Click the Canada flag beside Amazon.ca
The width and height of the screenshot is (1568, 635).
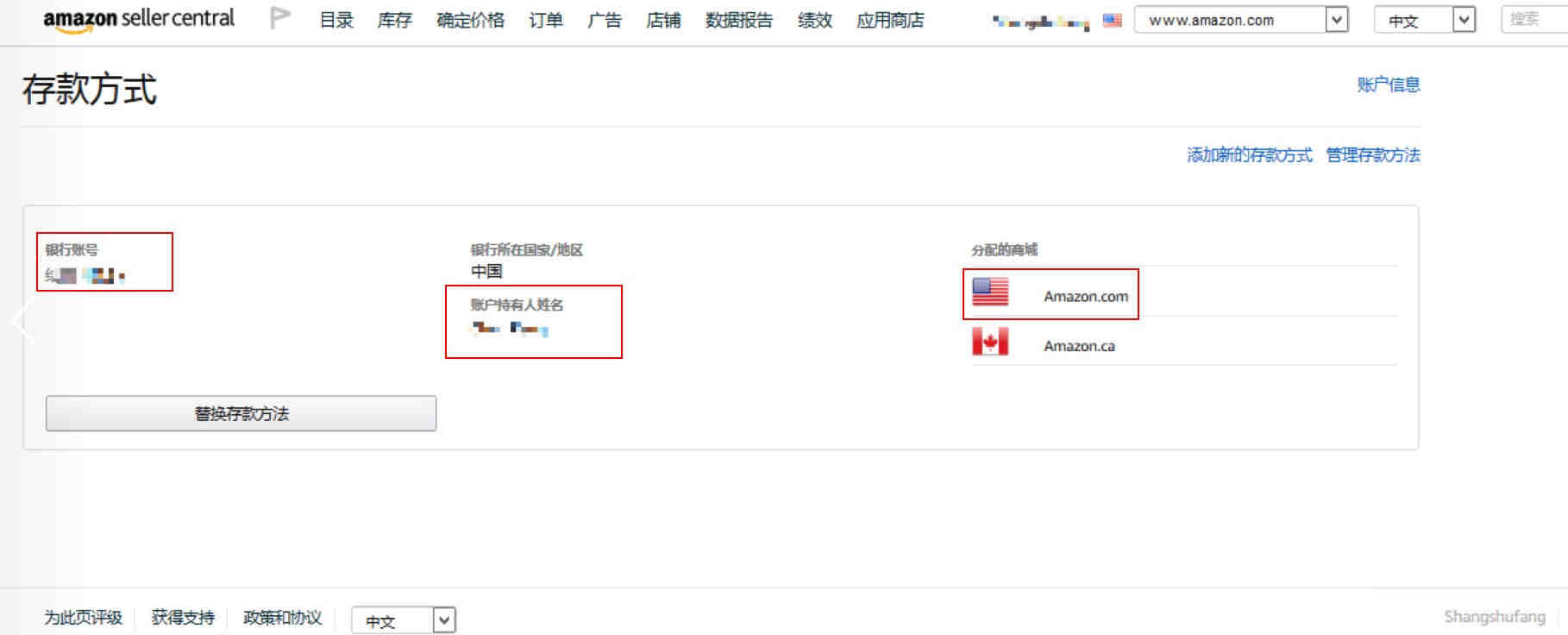tap(990, 342)
